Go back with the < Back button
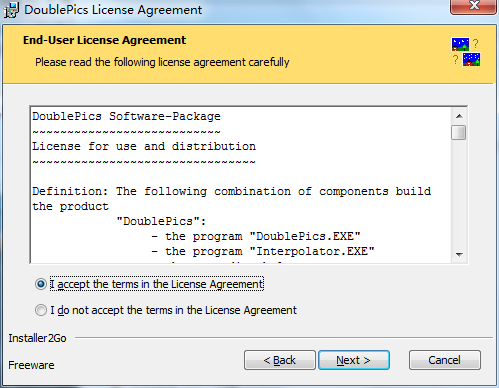Viewport: 499px width, 388px height. point(280,360)
